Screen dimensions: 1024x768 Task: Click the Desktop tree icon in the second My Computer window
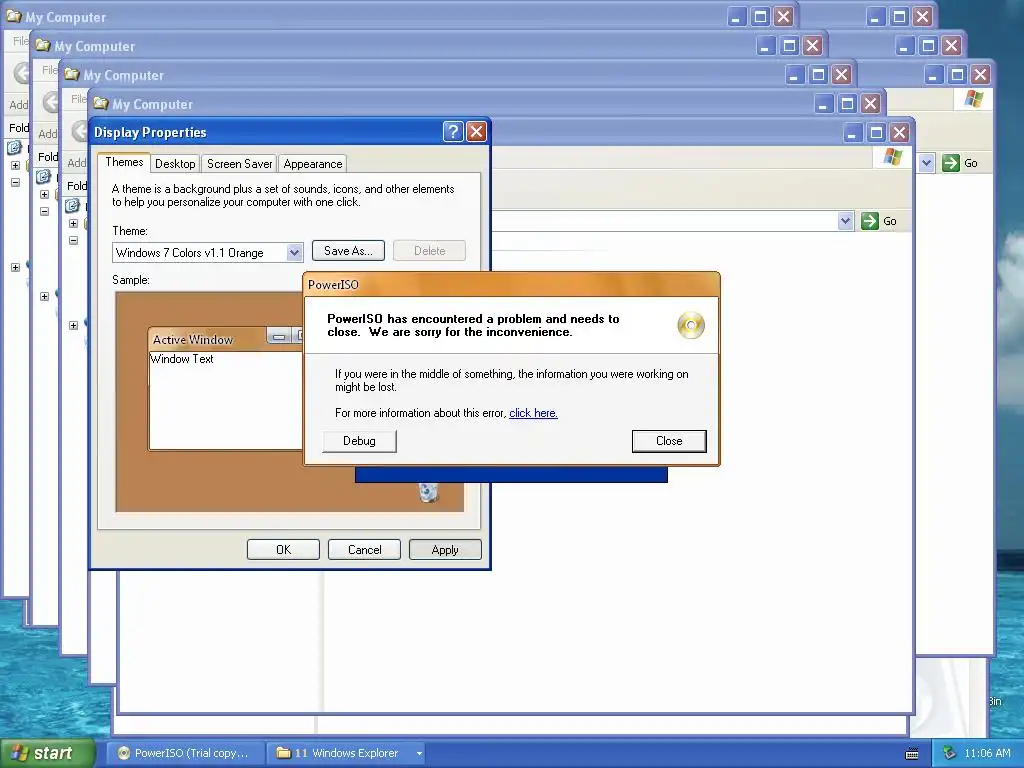coord(43,176)
